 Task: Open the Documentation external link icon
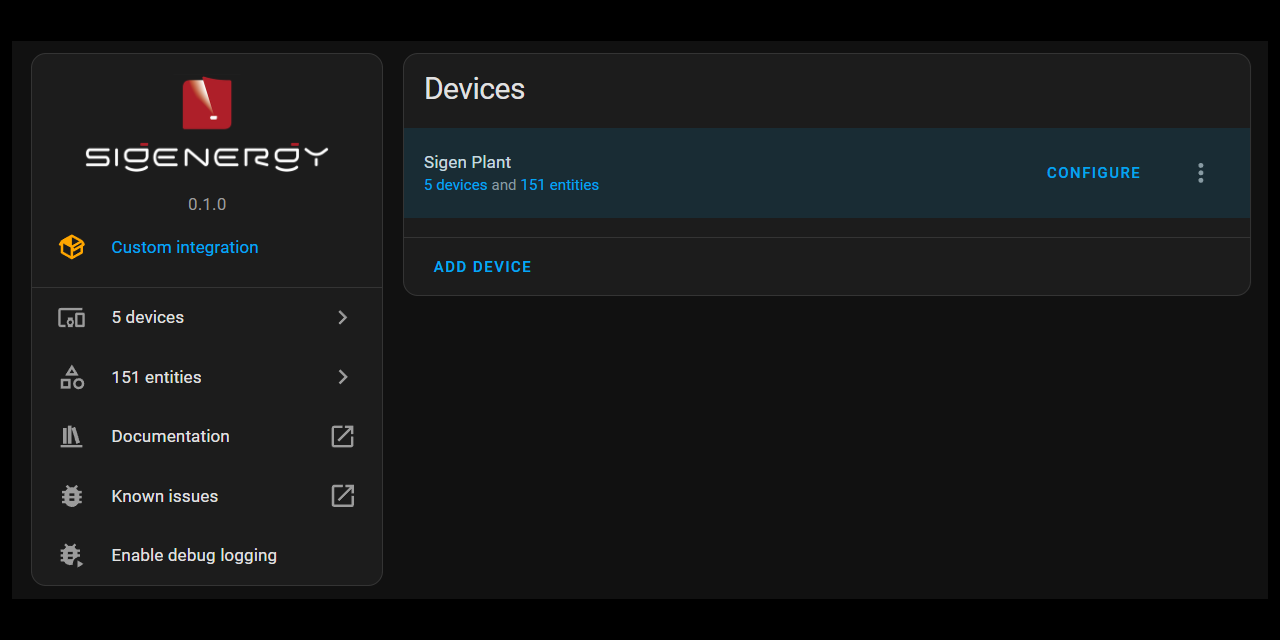[343, 436]
